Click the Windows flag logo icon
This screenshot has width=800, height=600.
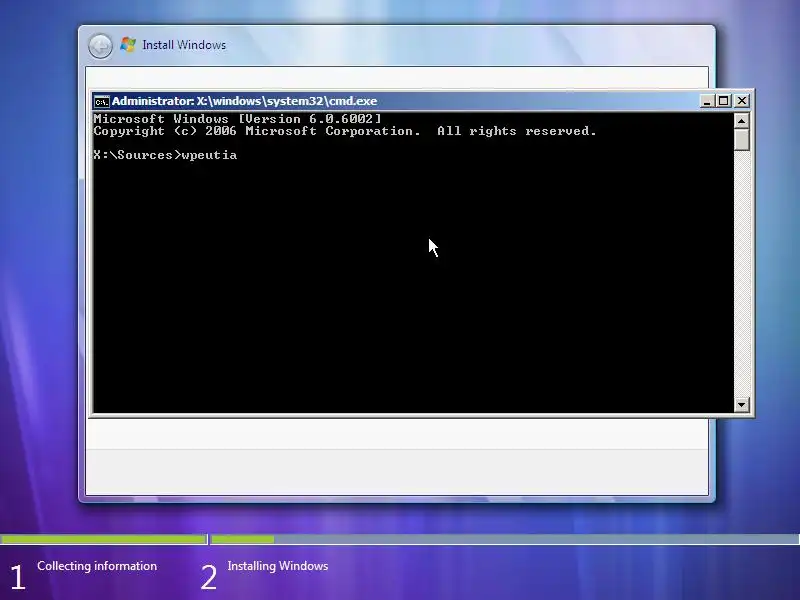(128, 44)
